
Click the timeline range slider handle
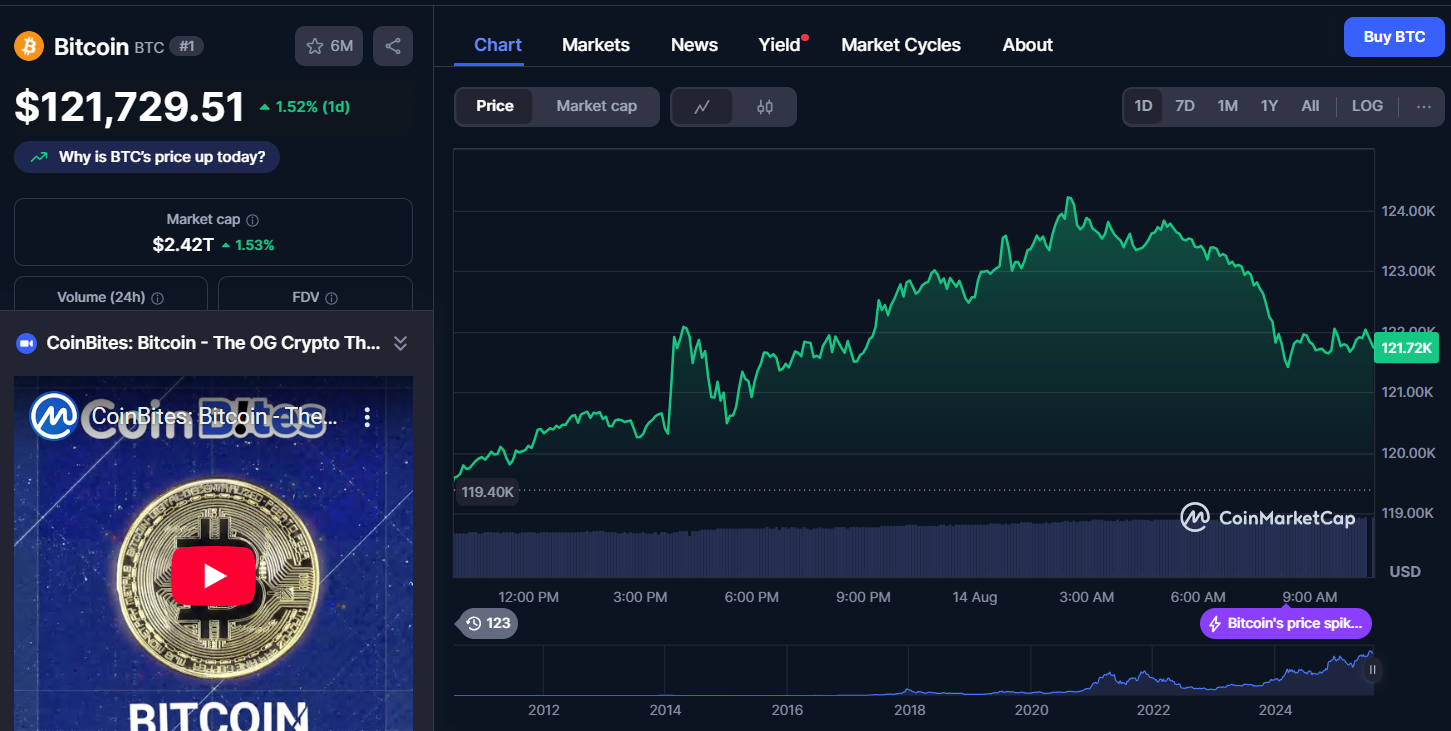1372,670
